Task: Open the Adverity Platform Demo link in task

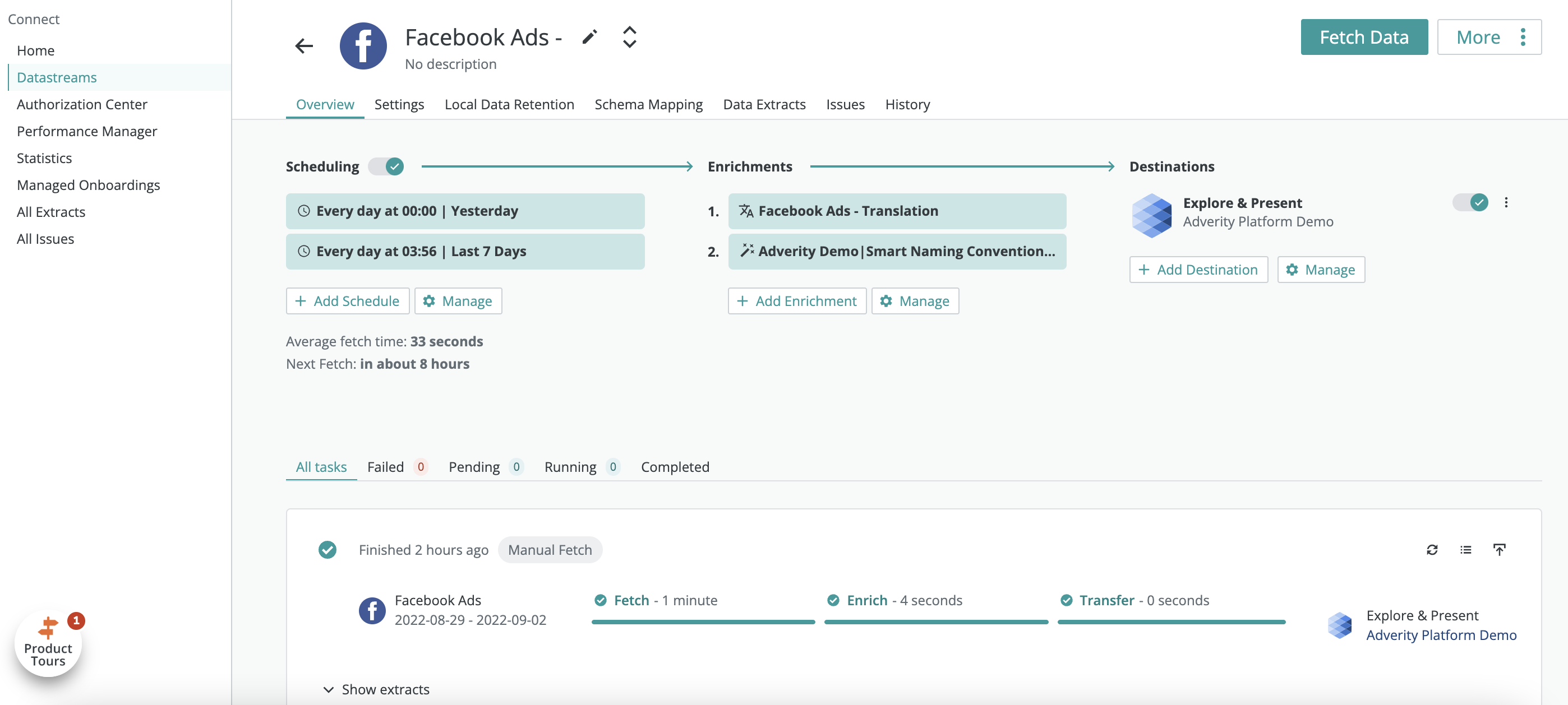Action: [x=1441, y=635]
